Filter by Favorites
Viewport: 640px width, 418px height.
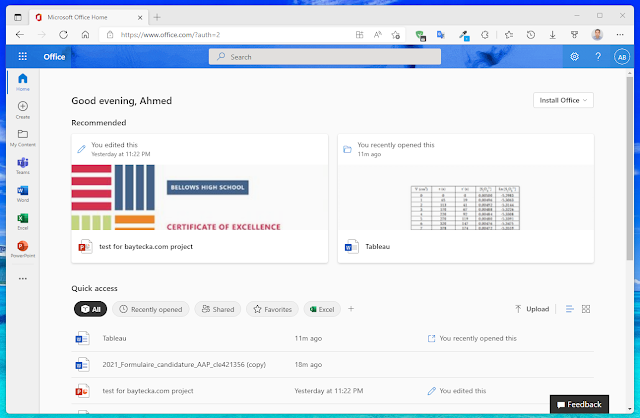[x=272, y=309]
